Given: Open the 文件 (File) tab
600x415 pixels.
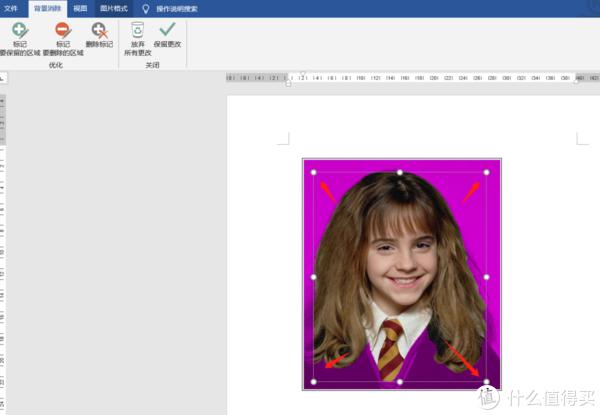Looking at the screenshot, I should coord(11,8).
